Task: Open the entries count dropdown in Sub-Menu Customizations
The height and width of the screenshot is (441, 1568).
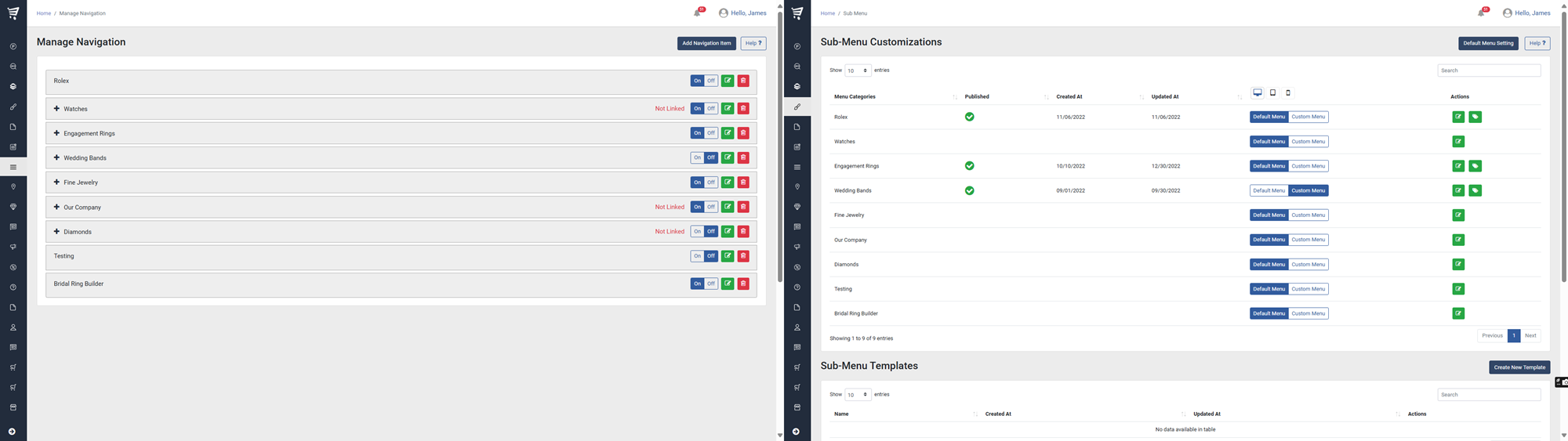Action: pyautogui.click(x=858, y=70)
